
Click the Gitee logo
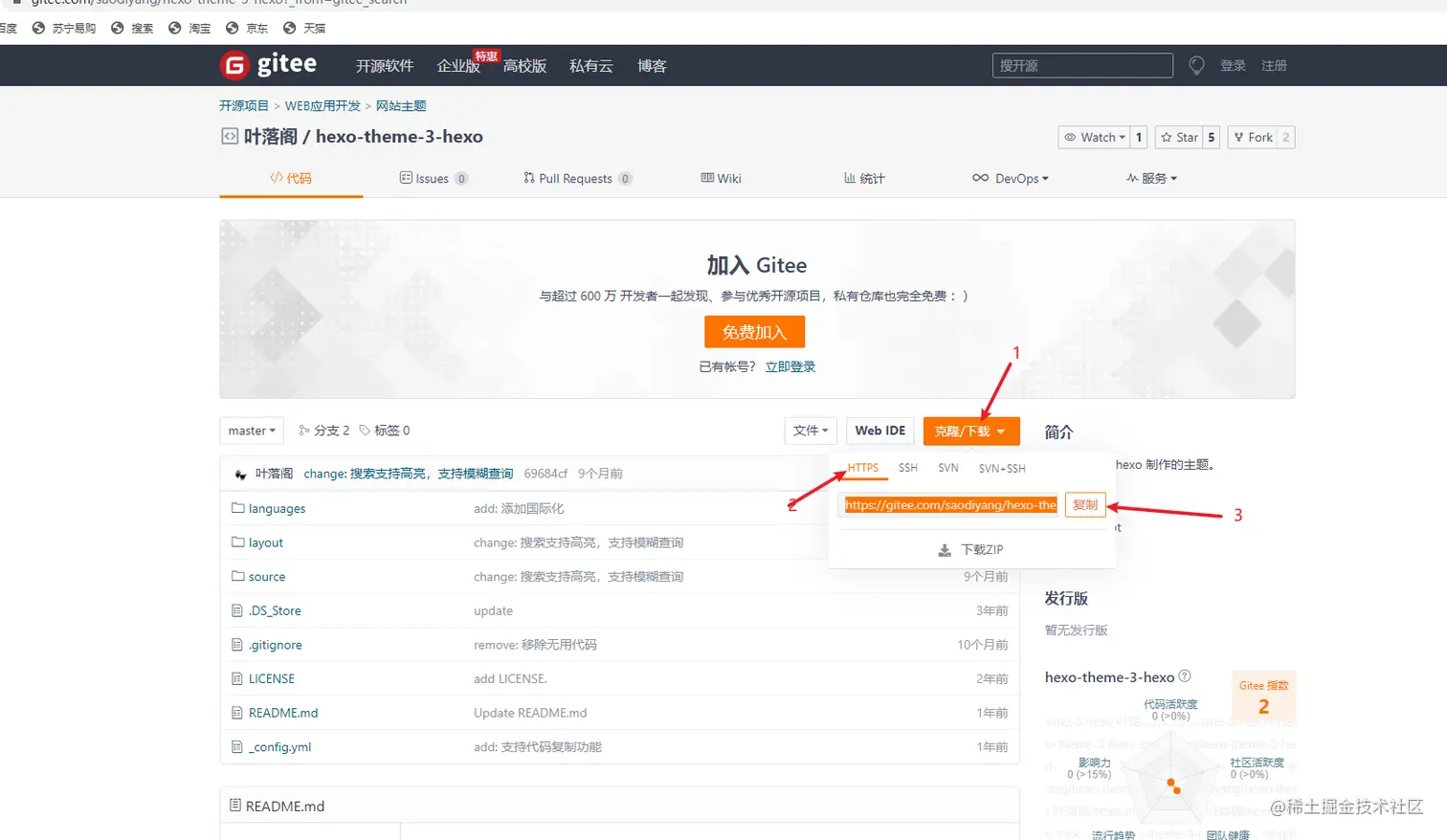coord(268,65)
